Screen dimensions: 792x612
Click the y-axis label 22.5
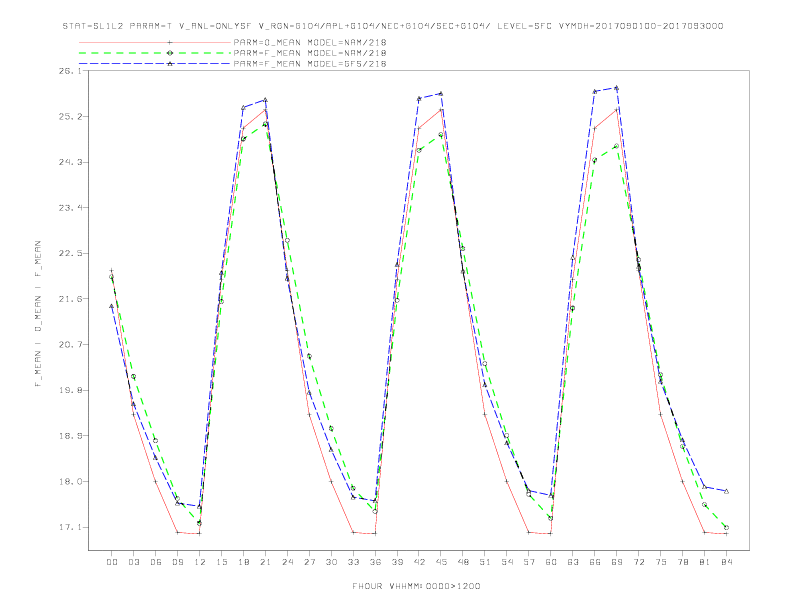70,253
